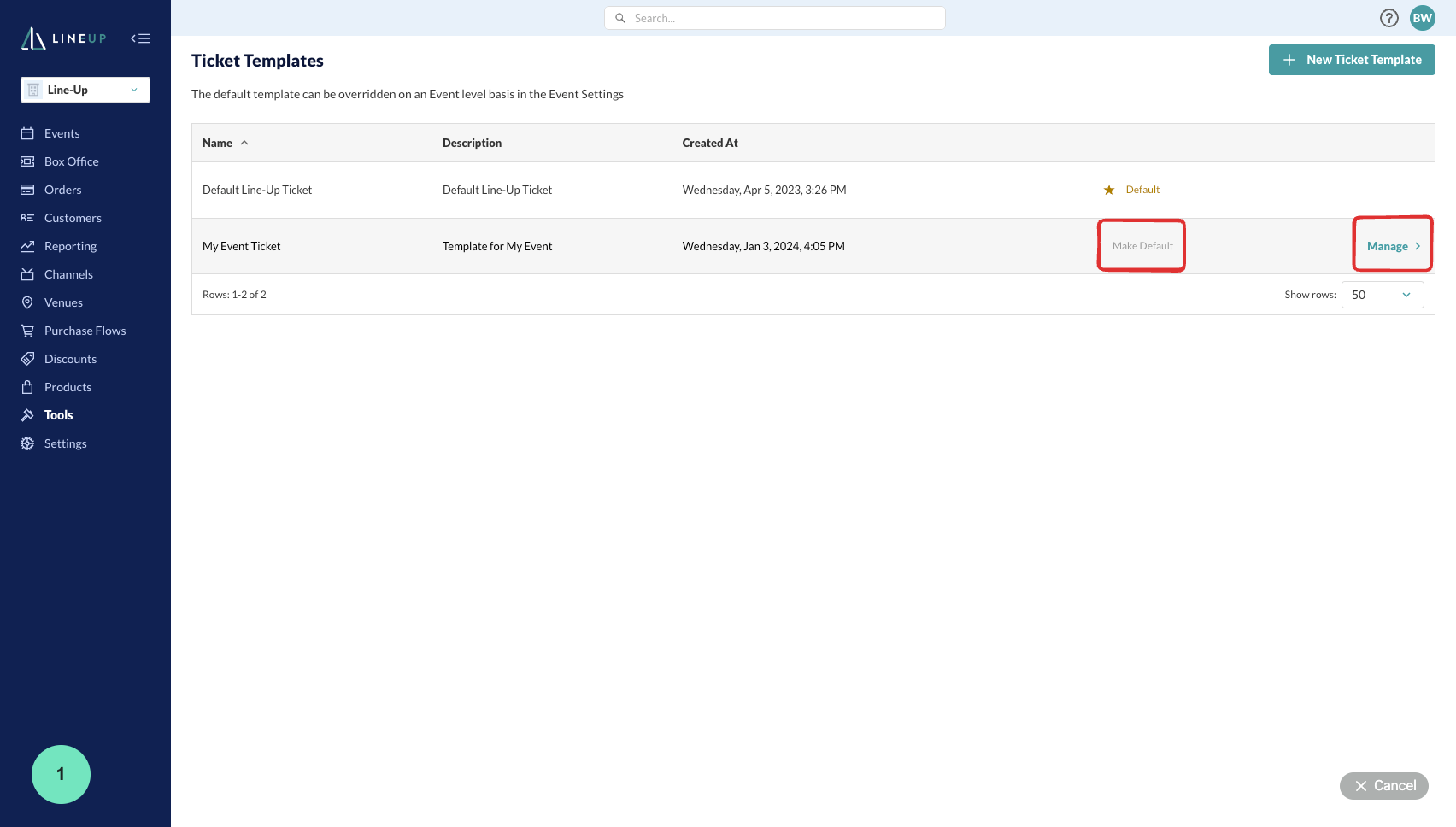Open Products section
Image resolution: width=1456 pixels, height=827 pixels.
pyautogui.click(x=68, y=387)
